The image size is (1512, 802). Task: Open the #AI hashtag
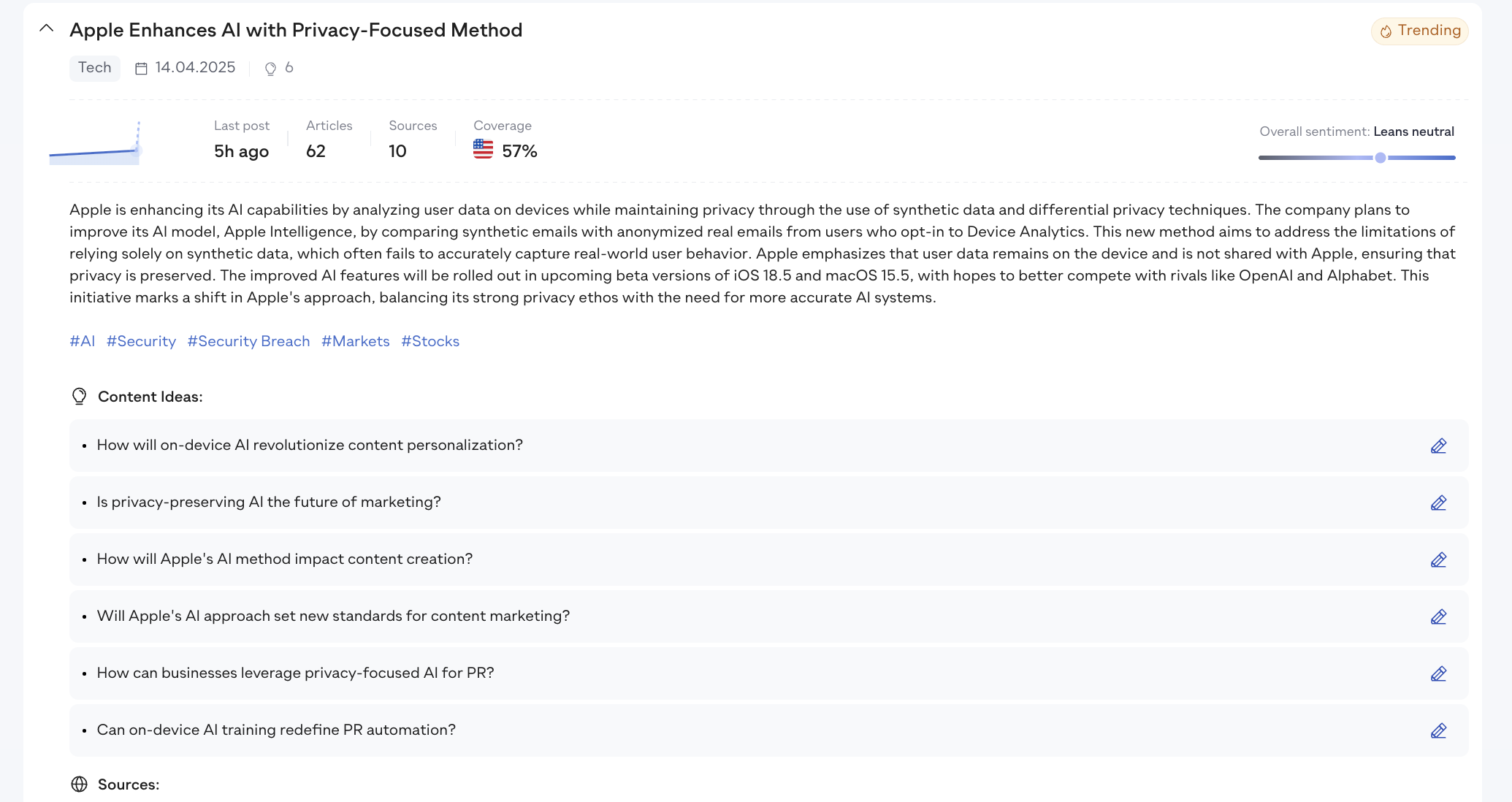pyautogui.click(x=83, y=341)
